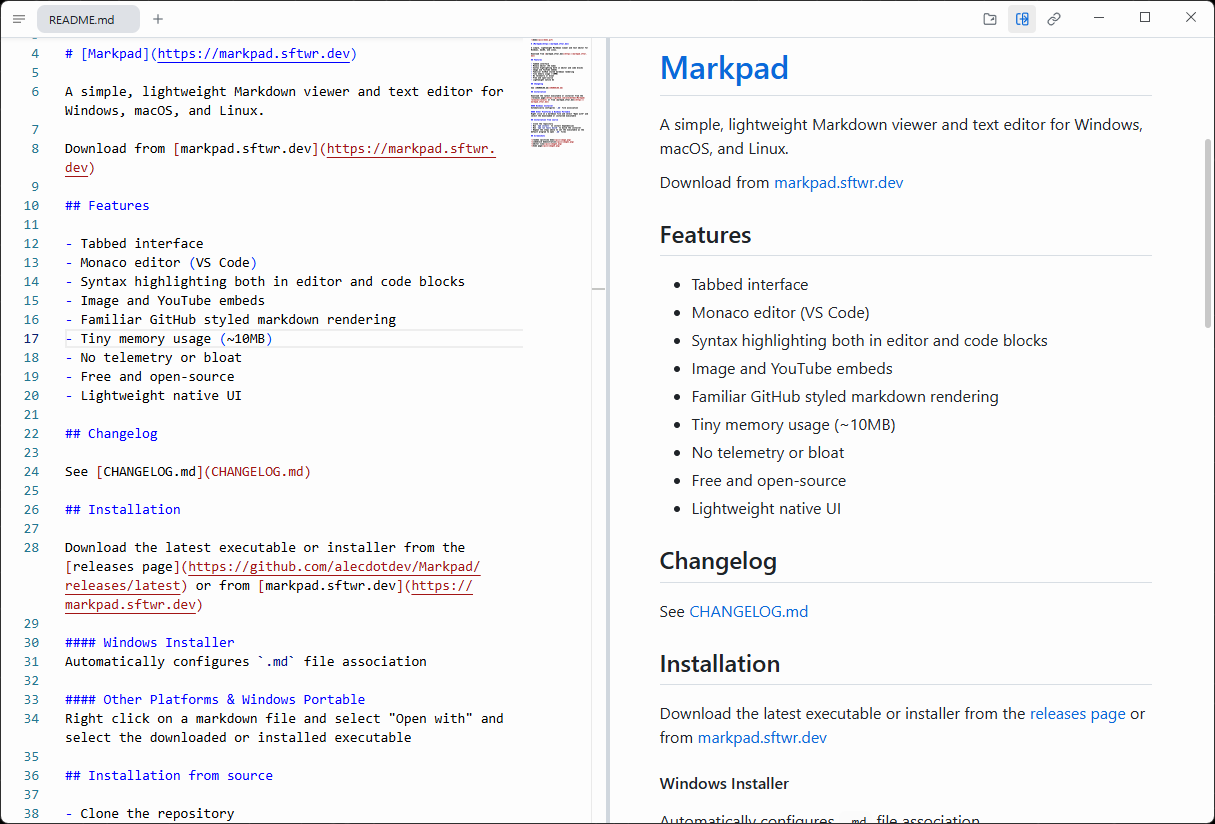Open a file using the folder icon
The height and width of the screenshot is (824, 1215).
coord(989,18)
